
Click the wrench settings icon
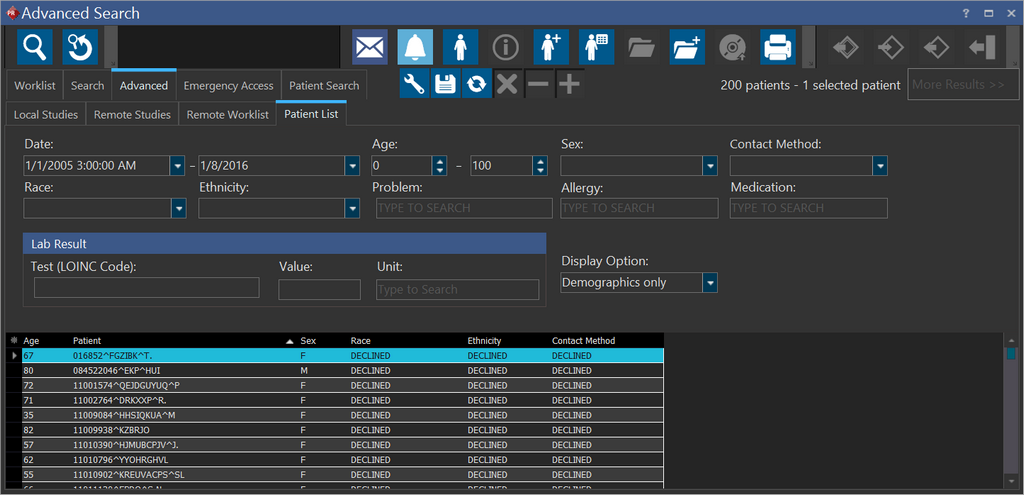(415, 84)
